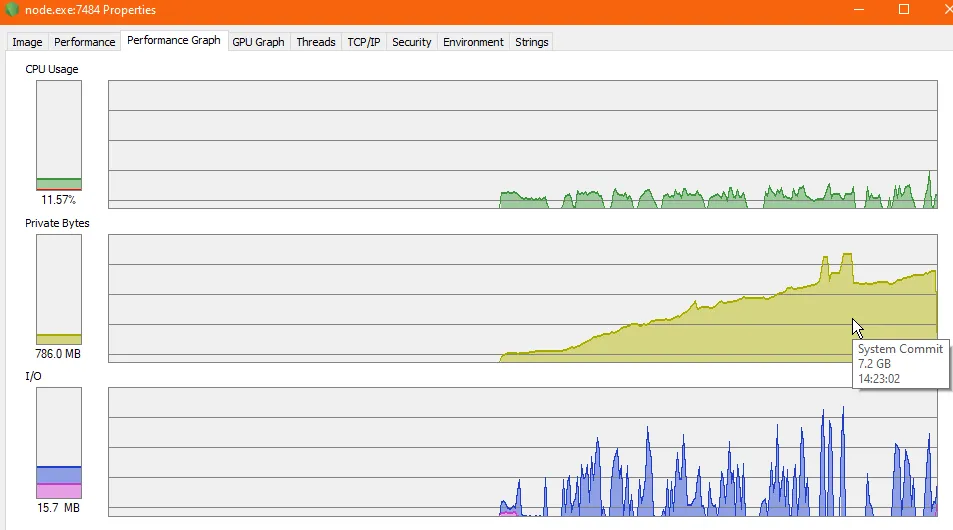
Task: Open the Performance tab
Action: coord(84,42)
